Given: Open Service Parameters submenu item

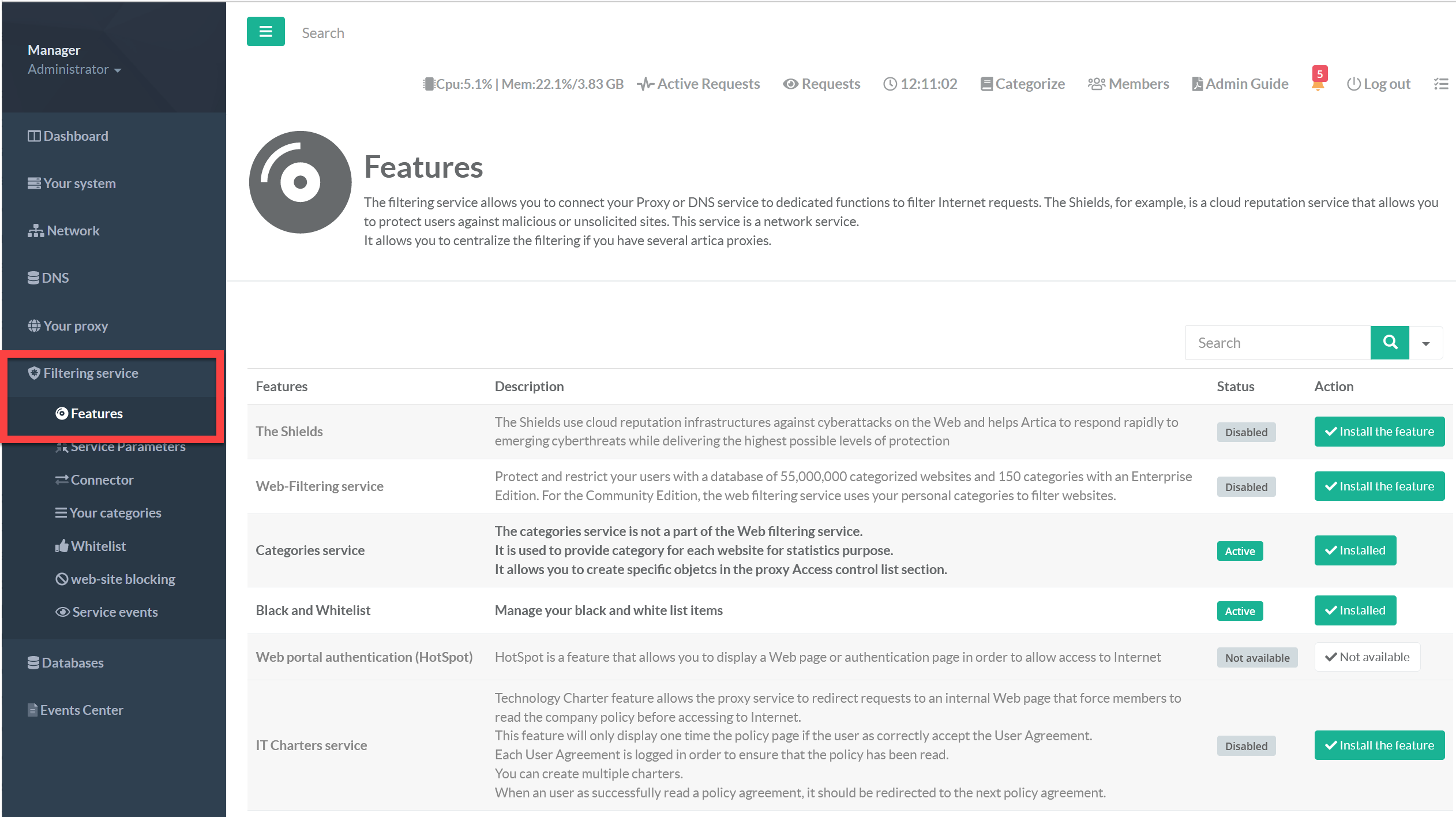Looking at the screenshot, I should (127, 447).
